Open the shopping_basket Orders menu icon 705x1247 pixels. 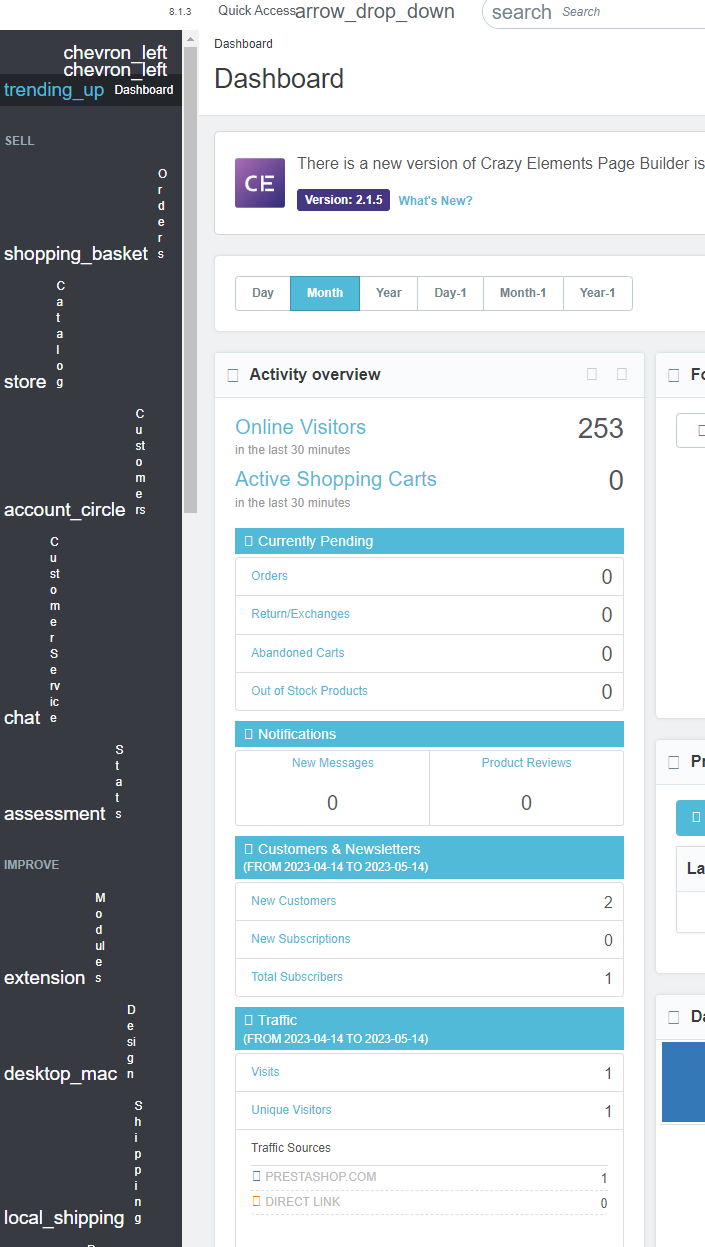pos(76,254)
